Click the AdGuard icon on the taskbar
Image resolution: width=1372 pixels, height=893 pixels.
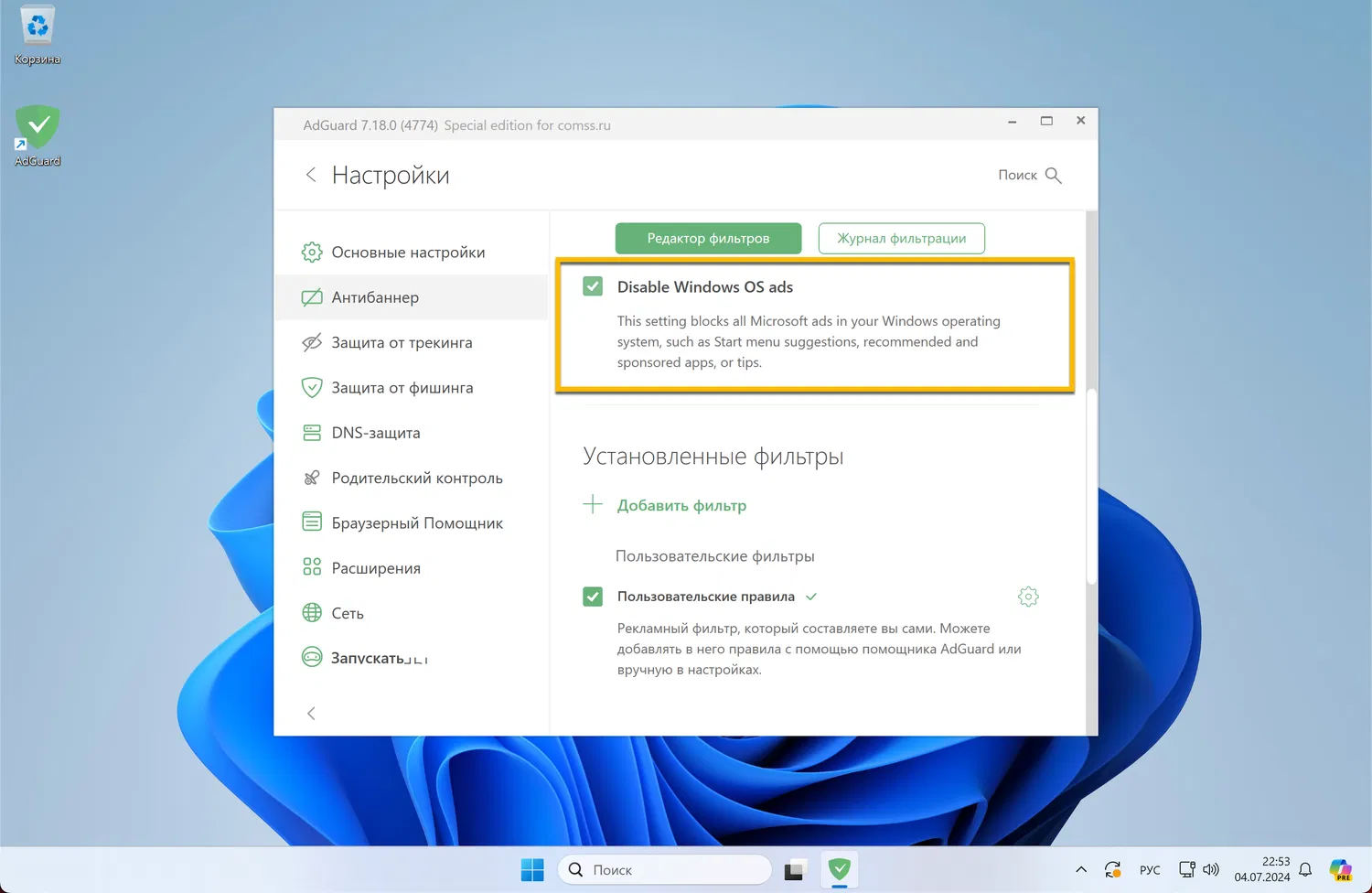pos(840,870)
